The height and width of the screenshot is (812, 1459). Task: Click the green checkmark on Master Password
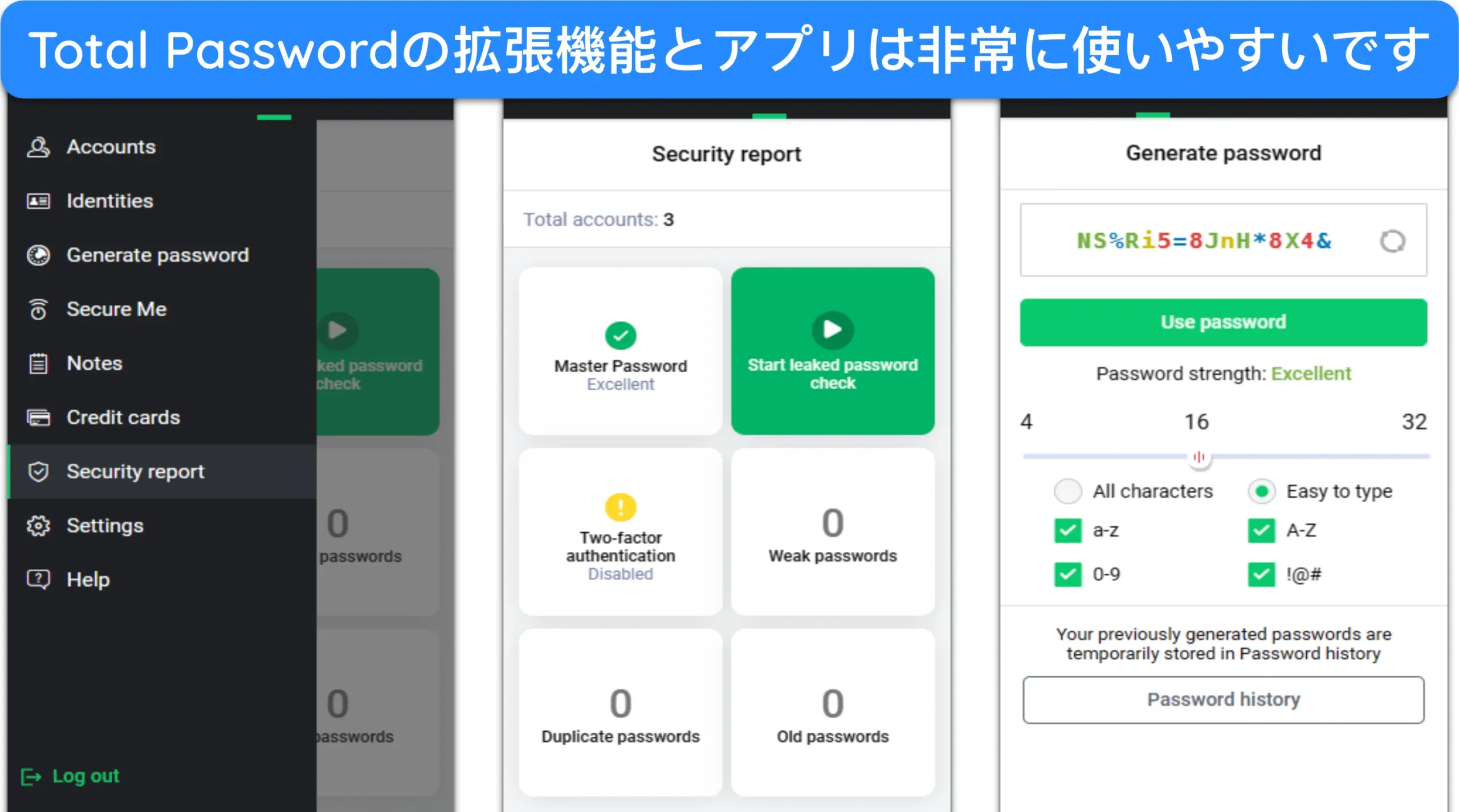point(621,335)
